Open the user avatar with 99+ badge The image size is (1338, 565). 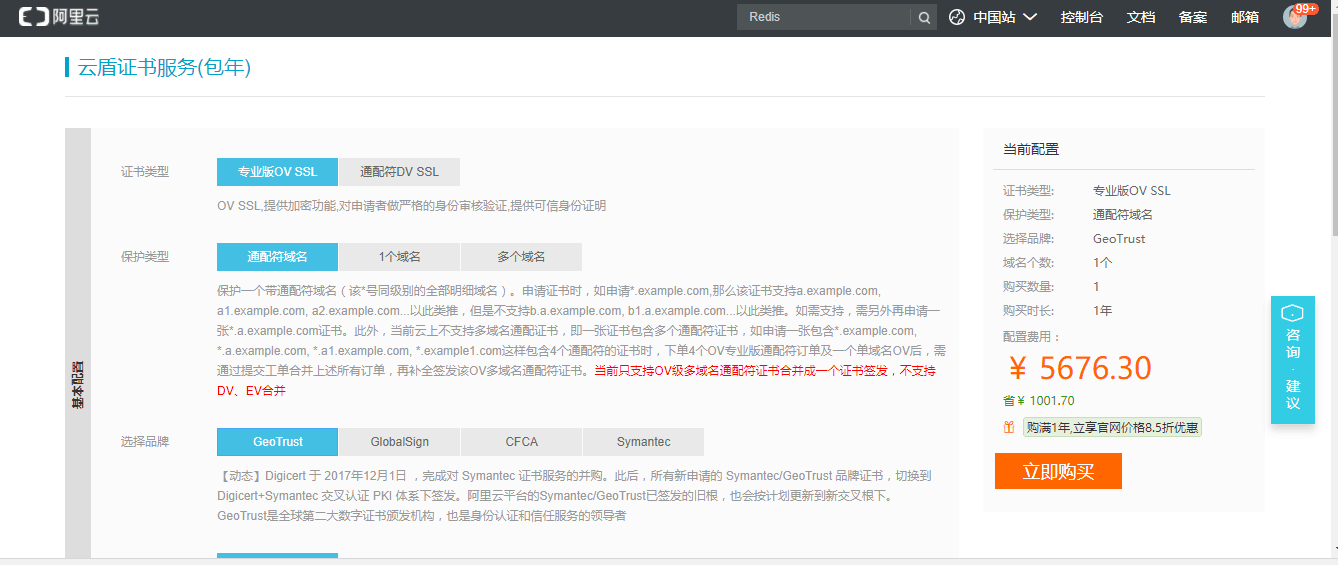[x=1295, y=17]
